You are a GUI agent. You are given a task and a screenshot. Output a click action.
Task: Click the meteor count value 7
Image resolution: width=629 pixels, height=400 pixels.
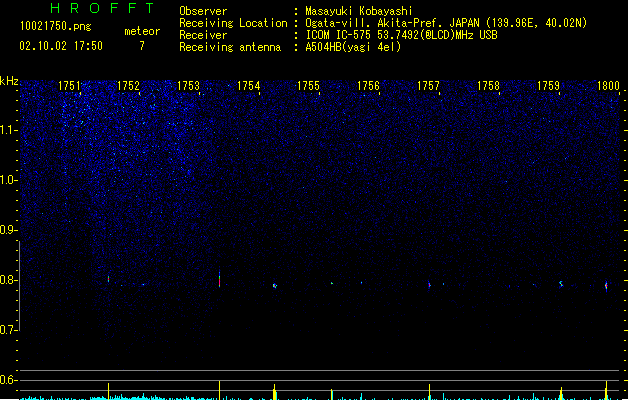tap(142, 46)
